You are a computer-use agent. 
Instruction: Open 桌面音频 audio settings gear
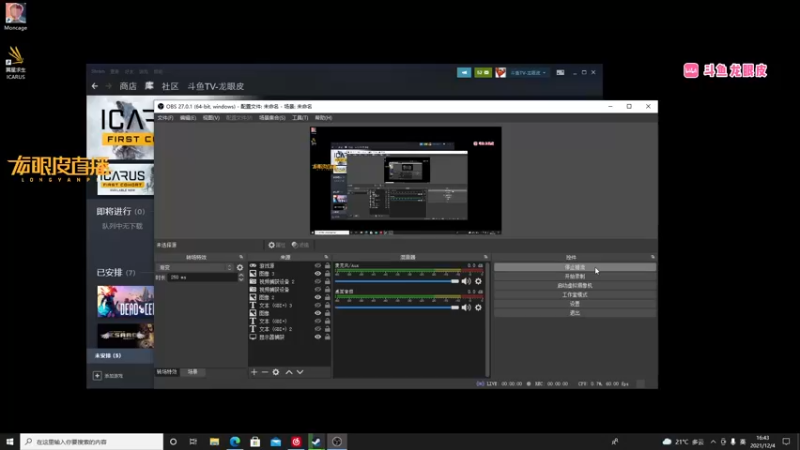(478, 307)
